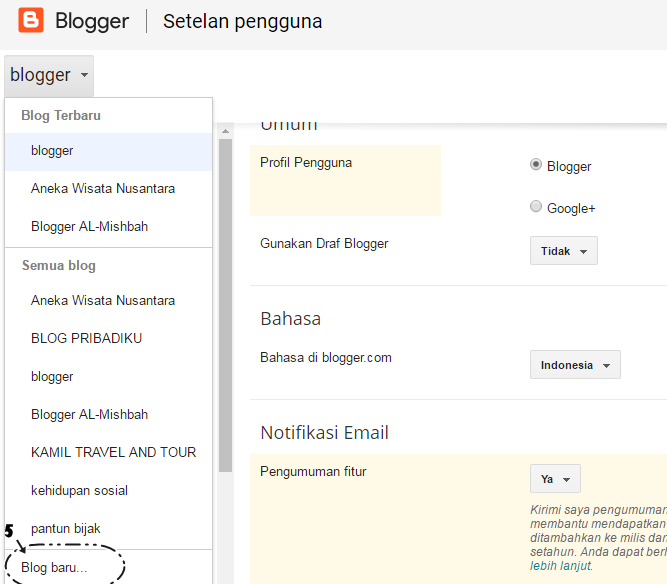
Task: Click blogger under Semua blog
Action: coord(52,377)
